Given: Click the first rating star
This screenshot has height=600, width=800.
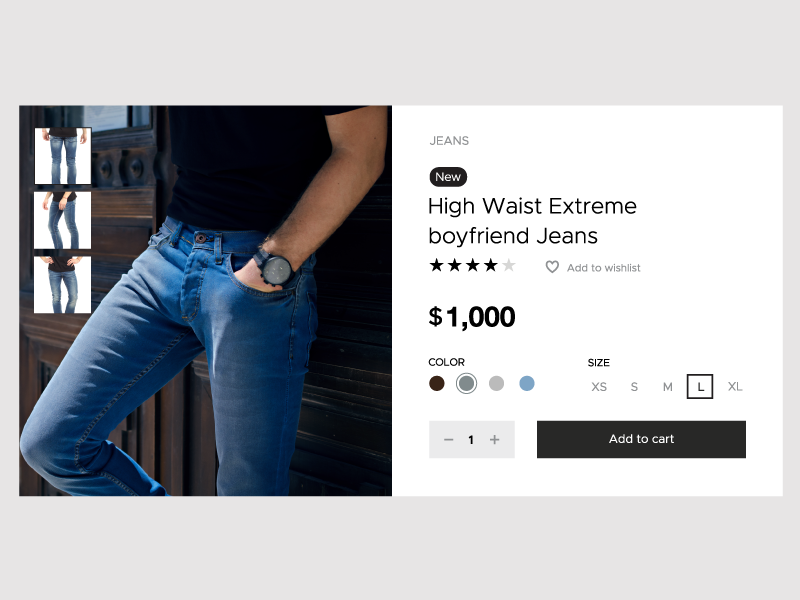Looking at the screenshot, I should [x=436, y=265].
